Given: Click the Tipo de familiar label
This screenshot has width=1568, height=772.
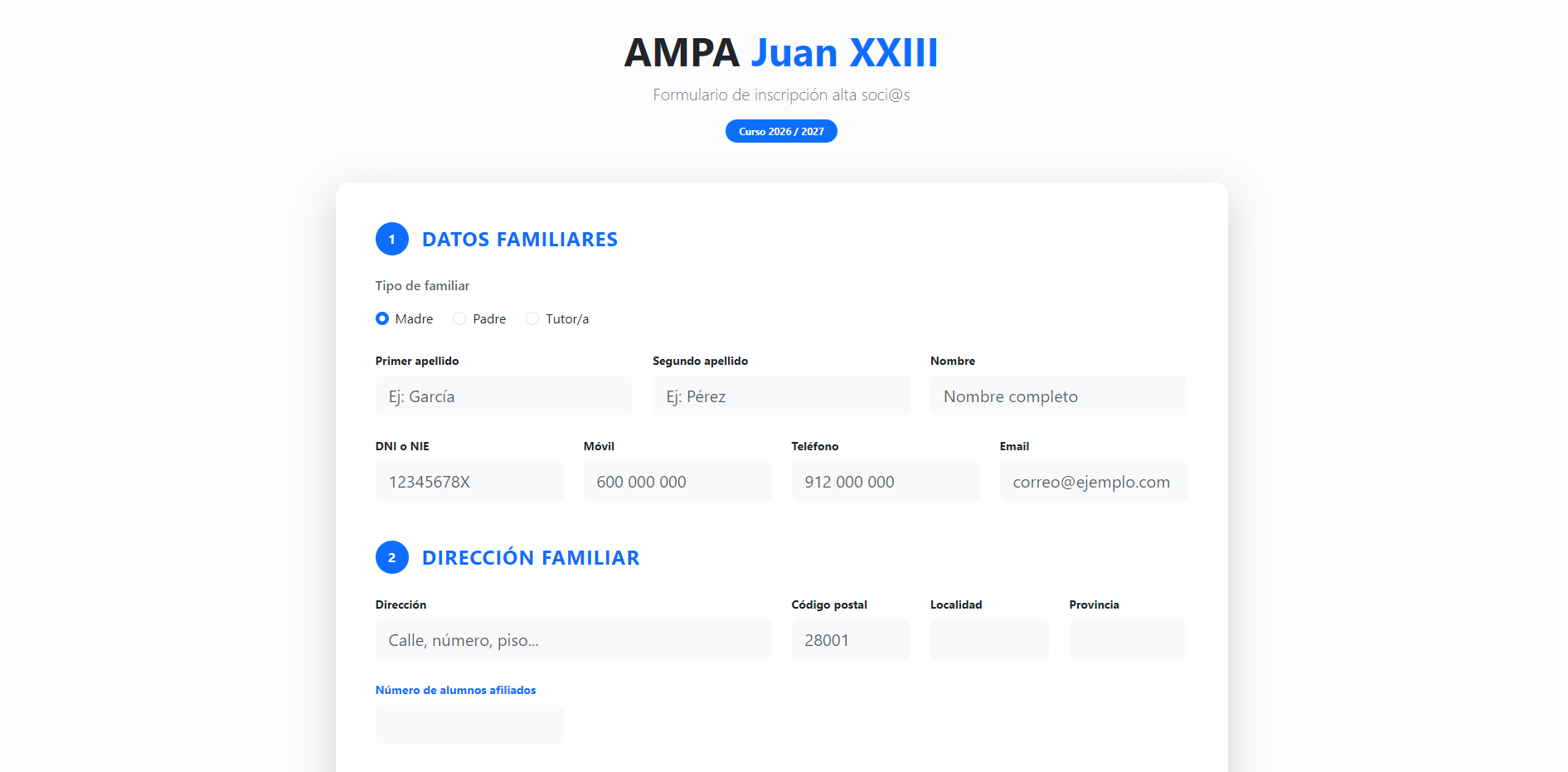Looking at the screenshot, I should click(x=422, y=285).
